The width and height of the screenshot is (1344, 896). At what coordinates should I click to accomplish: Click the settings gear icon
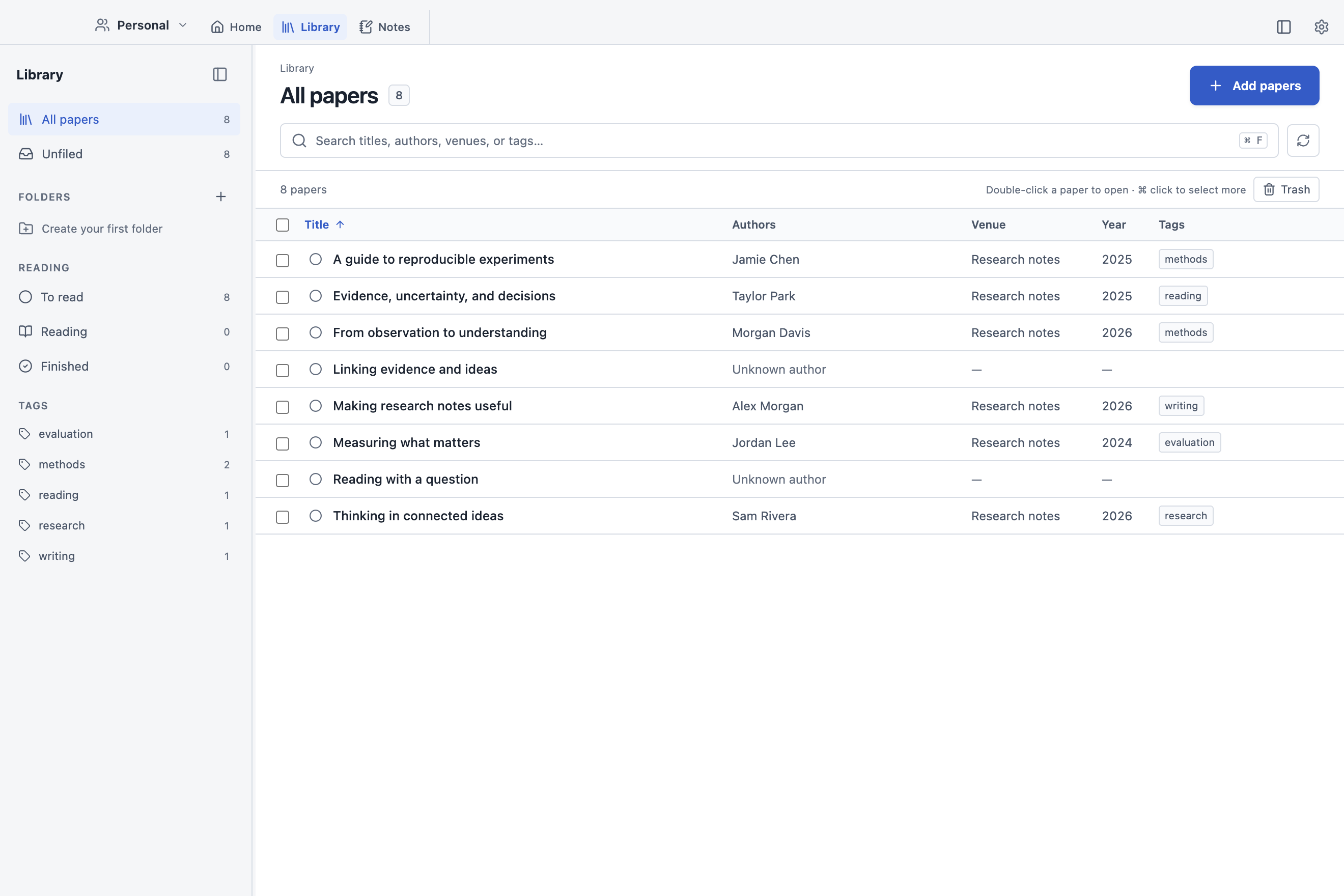point(1321,27)
